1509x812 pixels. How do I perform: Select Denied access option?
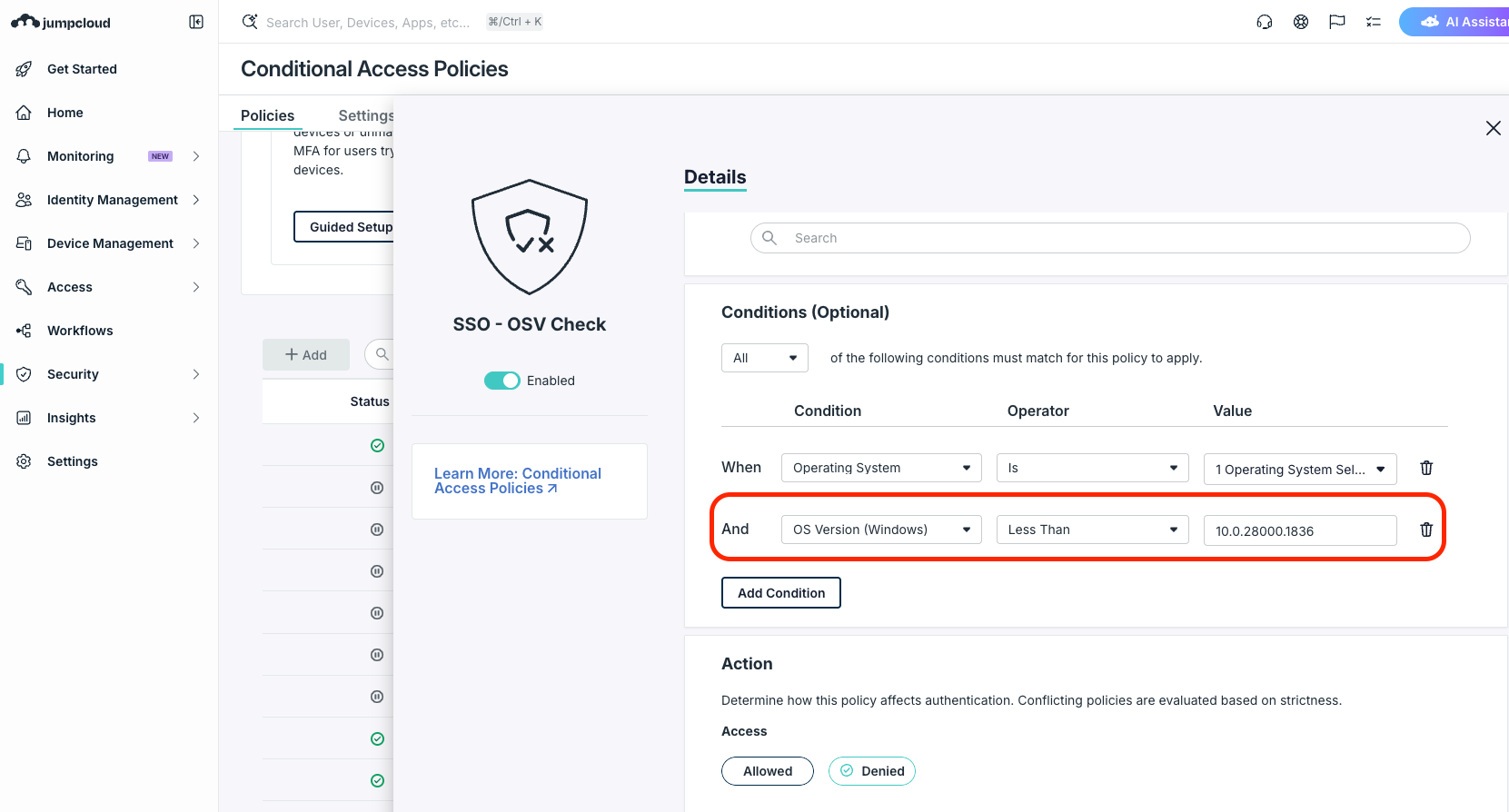pos(872,771)
